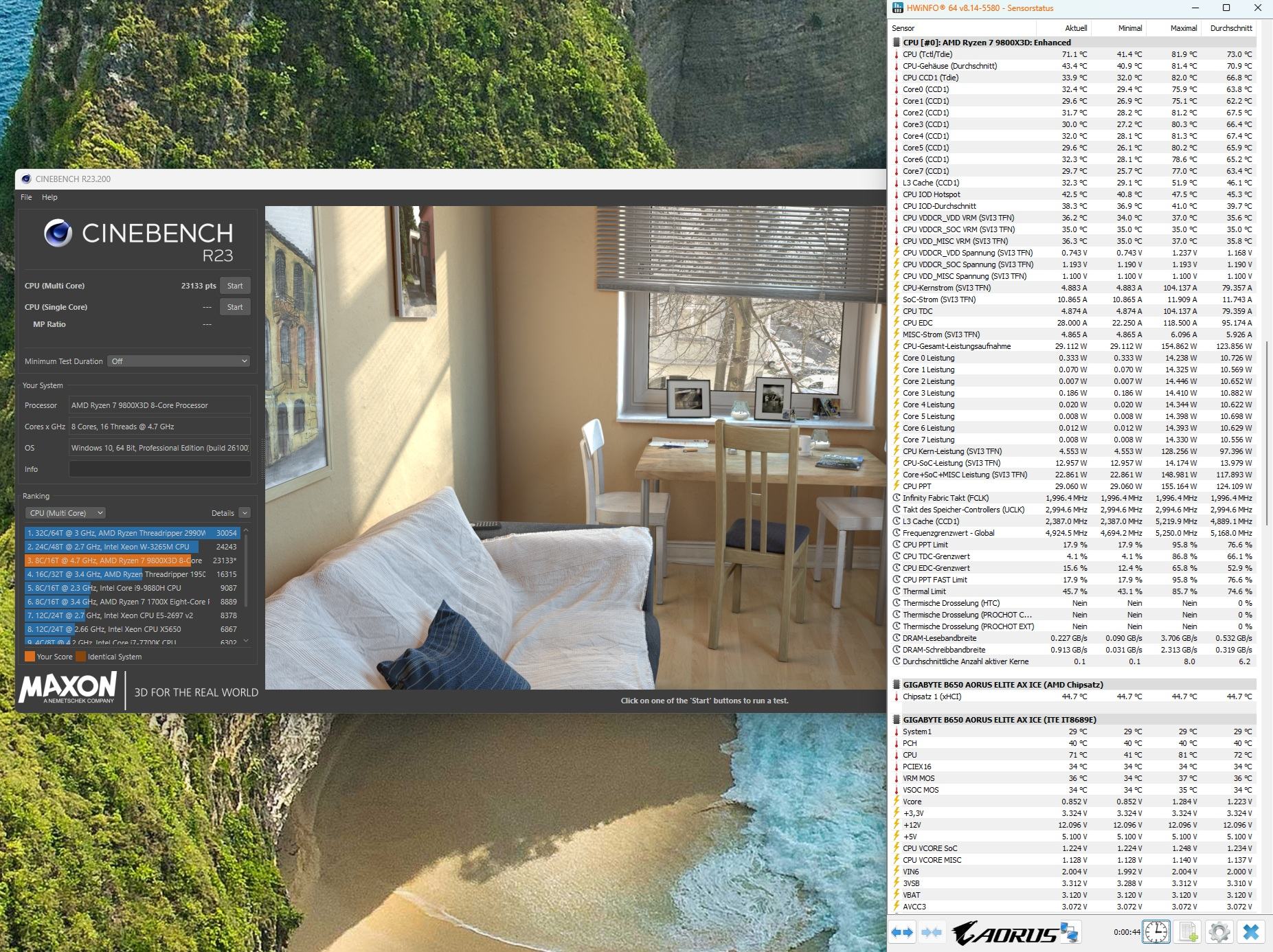Click the ranking list scroll-up arrow
The height and width of the screenshot is (952, 1273).
(246, 531)
